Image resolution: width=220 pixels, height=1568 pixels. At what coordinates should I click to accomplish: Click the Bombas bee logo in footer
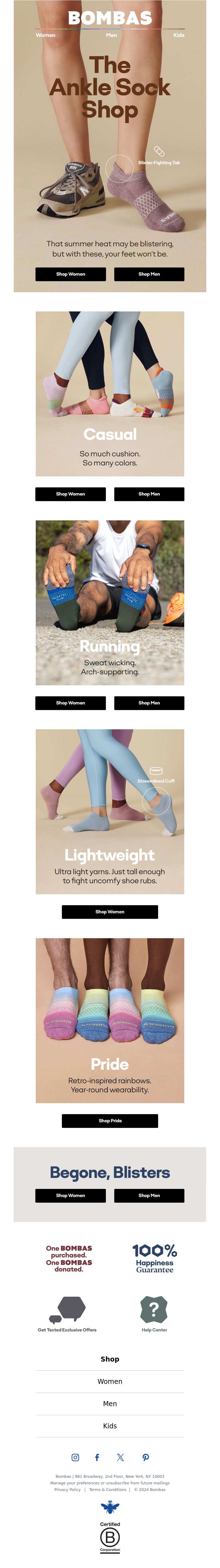click(x=110, y=1507)
